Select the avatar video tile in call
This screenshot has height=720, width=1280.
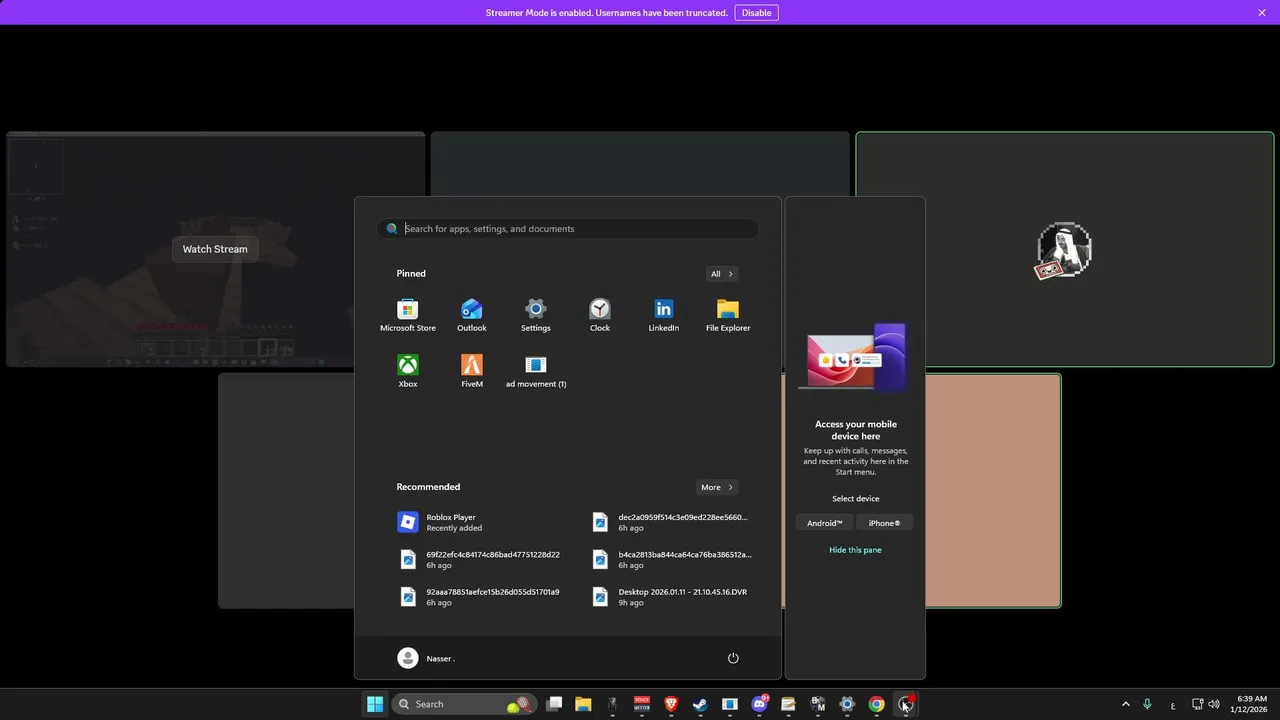1065,249
